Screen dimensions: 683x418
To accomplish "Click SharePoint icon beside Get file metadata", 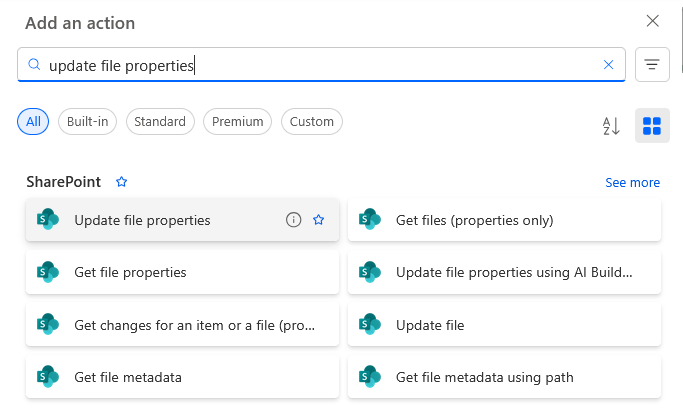I will [x=48, y=376].
